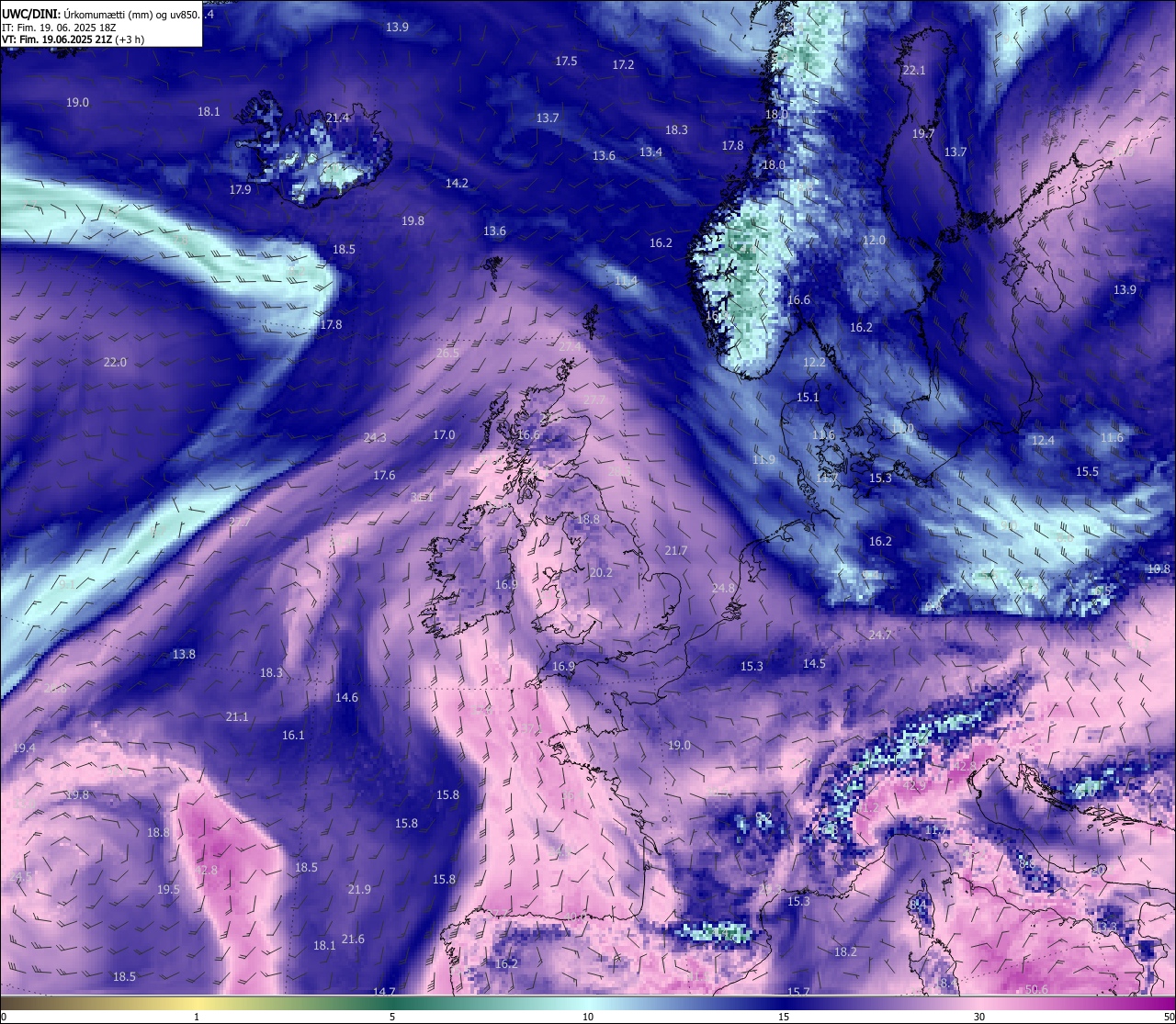Click the 19.5 value label
The height and width of the screenshot is (1024, 1176).
click(x=168, y=889)
